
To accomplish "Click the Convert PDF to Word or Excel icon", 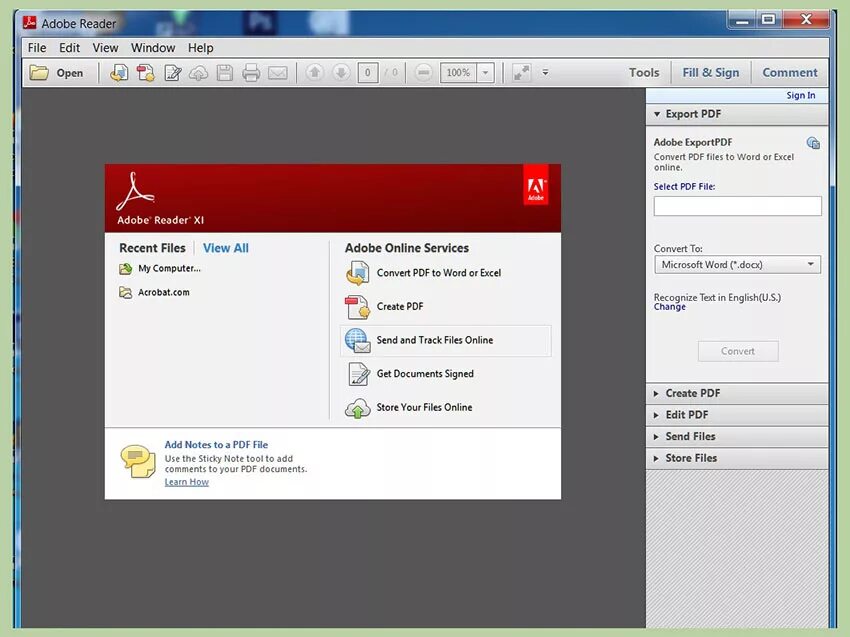I will (x=357, y=273).
